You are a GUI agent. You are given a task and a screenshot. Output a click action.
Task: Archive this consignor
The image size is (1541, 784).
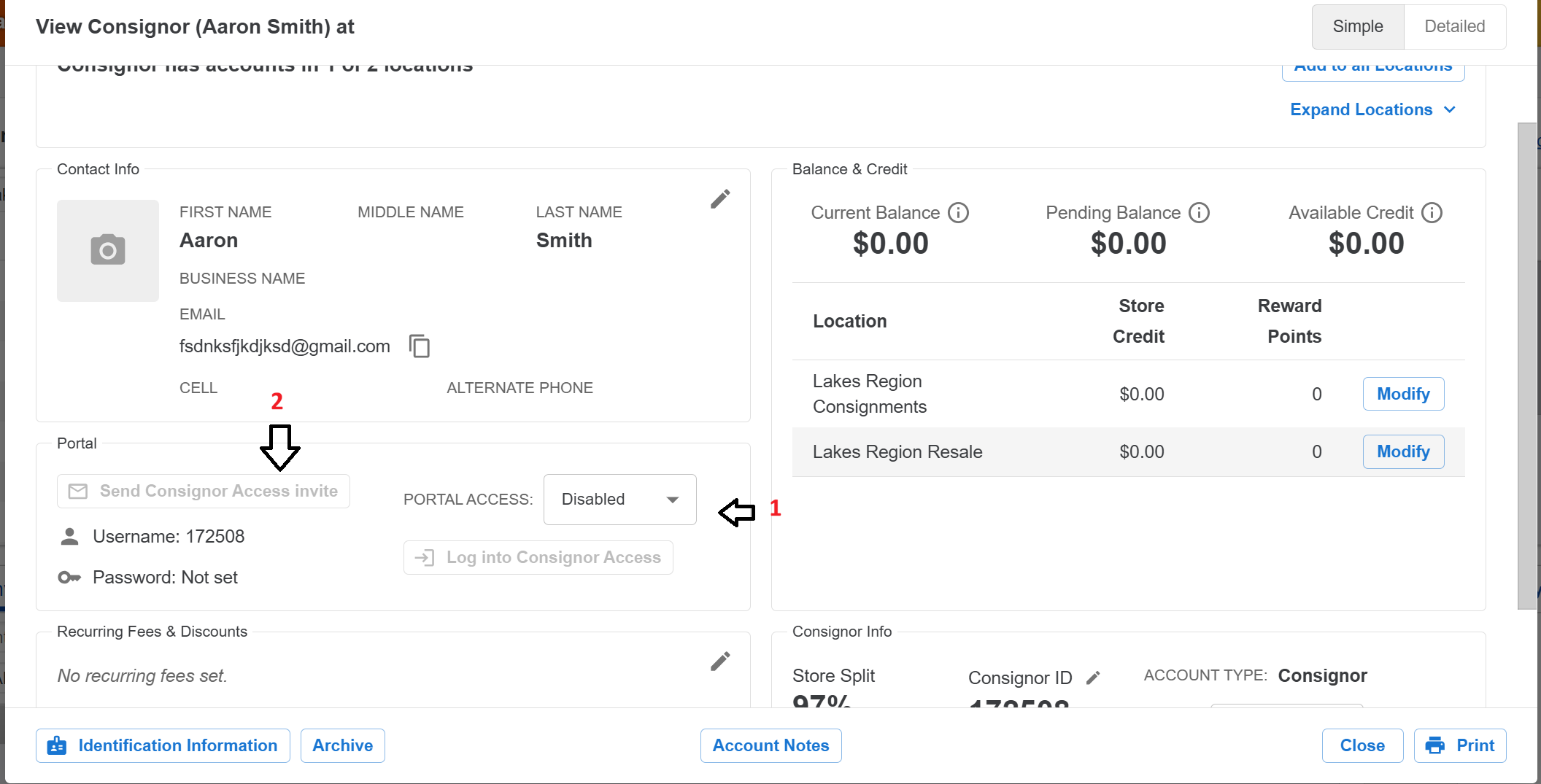(x=343, y=745)
